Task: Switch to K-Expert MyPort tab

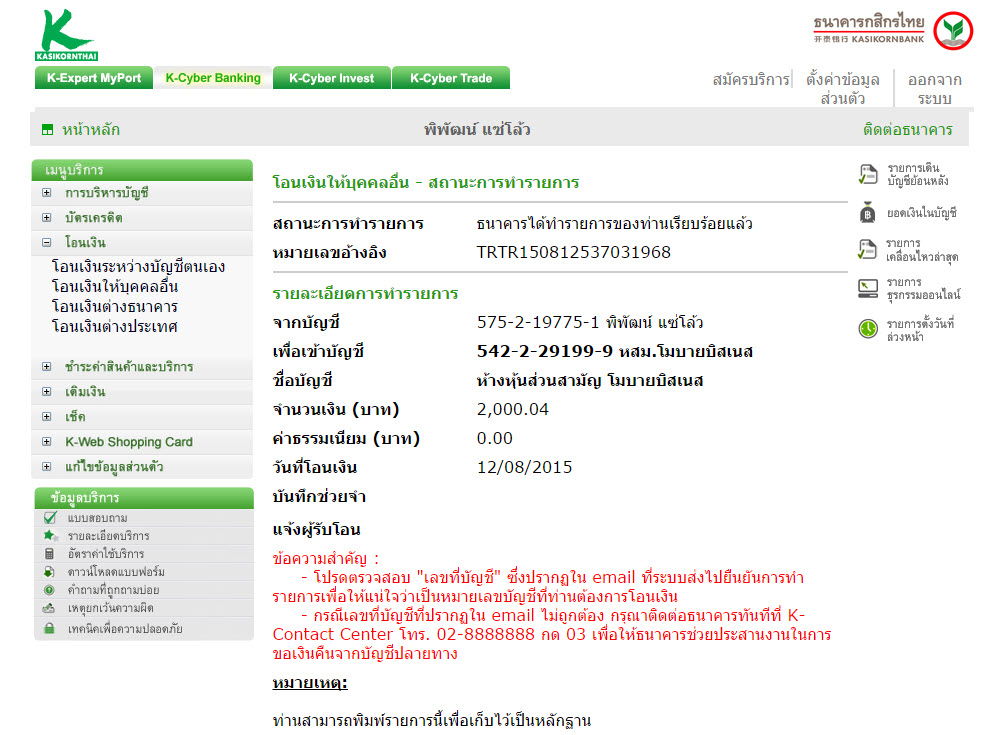Action: coord(94,77)
